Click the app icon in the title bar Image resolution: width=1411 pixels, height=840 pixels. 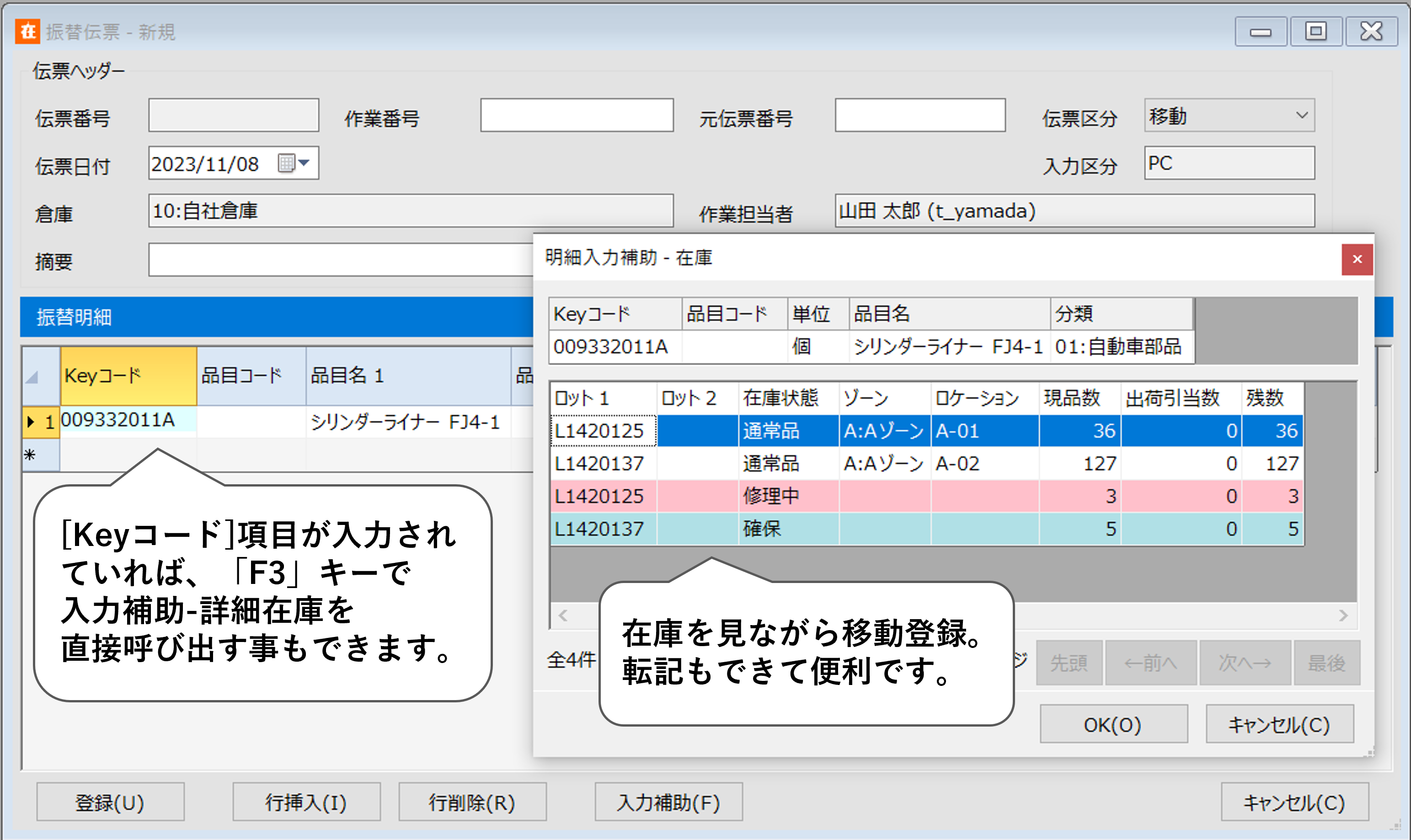tap(27, 31)
